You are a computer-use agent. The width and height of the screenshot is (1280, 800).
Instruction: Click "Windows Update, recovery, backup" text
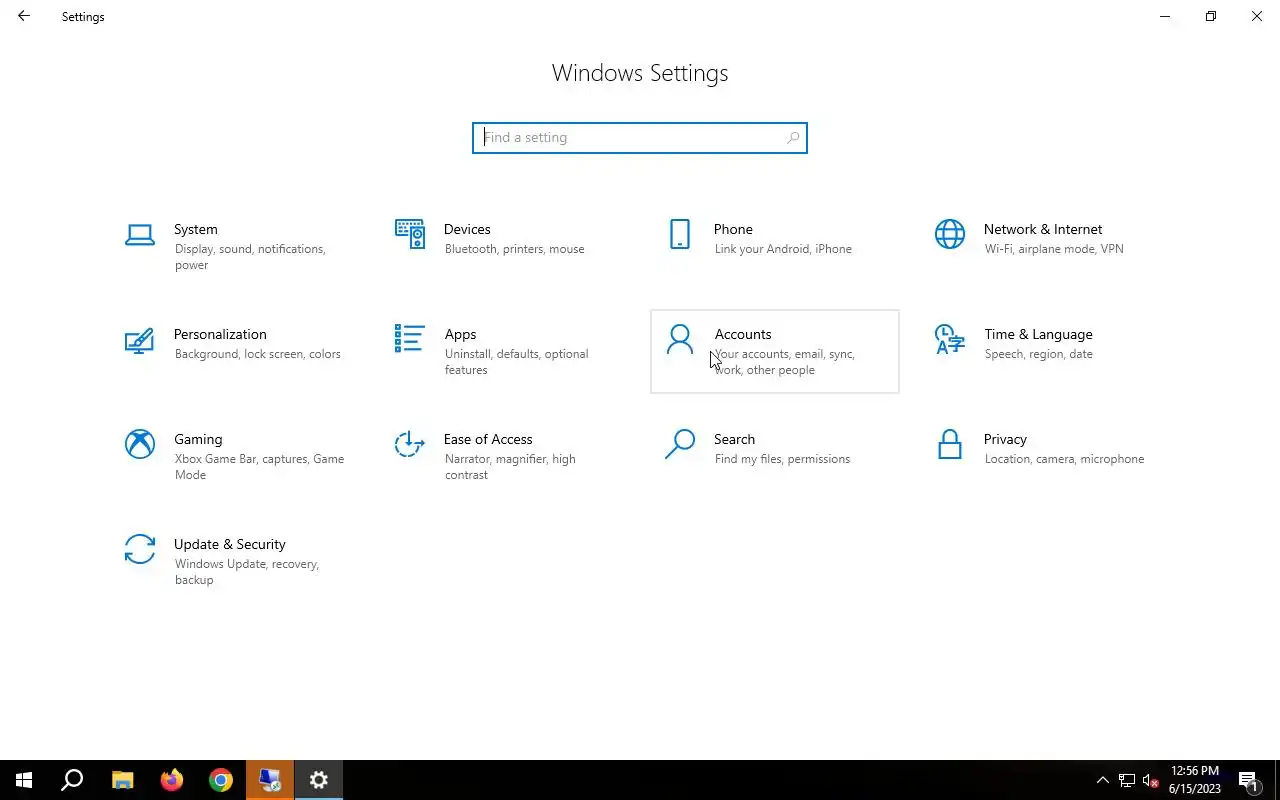coord(247,572)
